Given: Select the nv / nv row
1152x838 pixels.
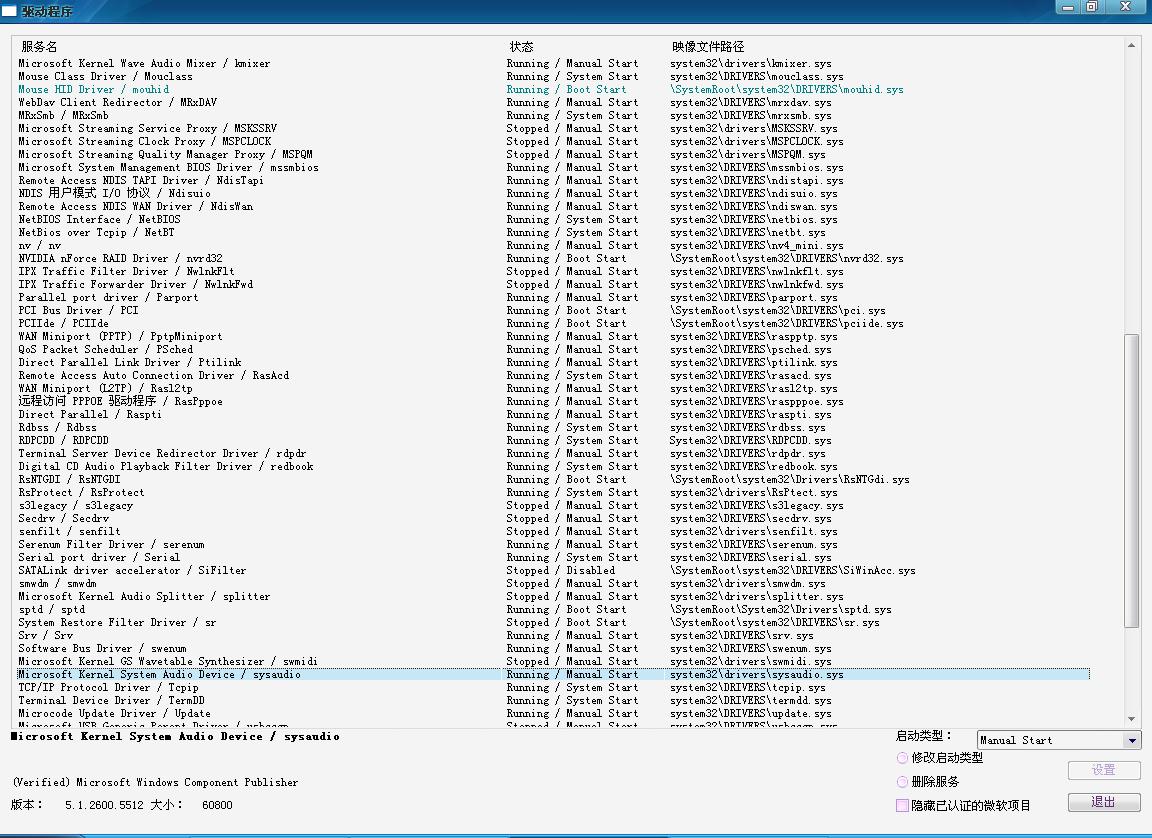Looking at the screenshot, I should pyautogui.click(x=553, y=245).
